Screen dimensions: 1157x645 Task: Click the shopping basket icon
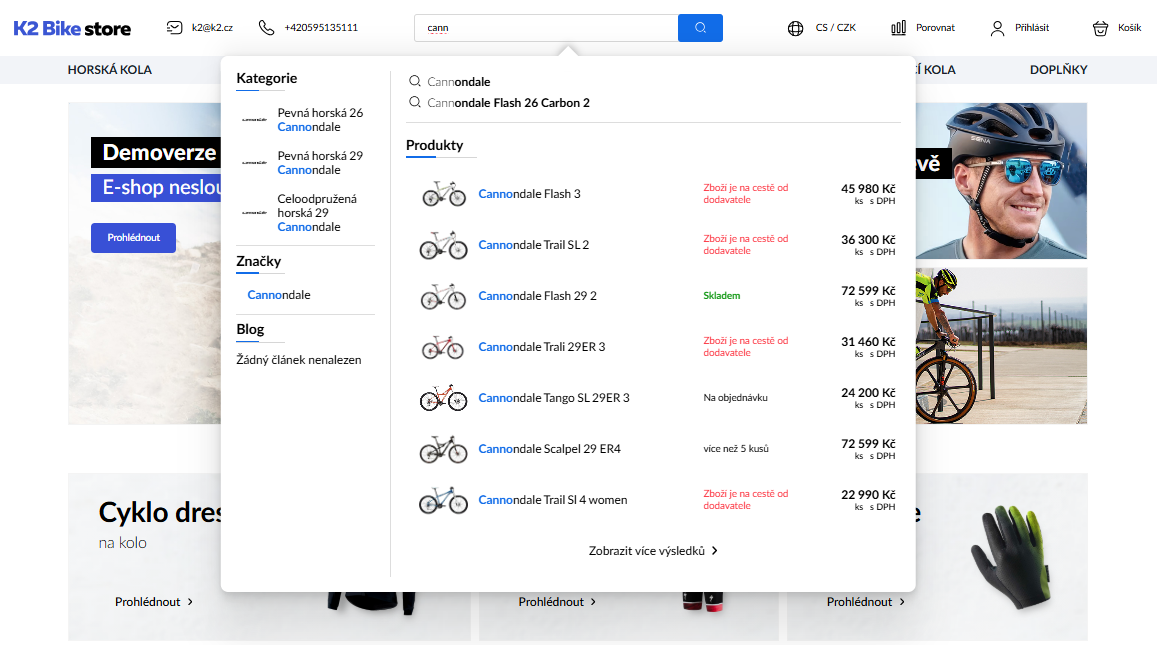tap(1100, 28)
